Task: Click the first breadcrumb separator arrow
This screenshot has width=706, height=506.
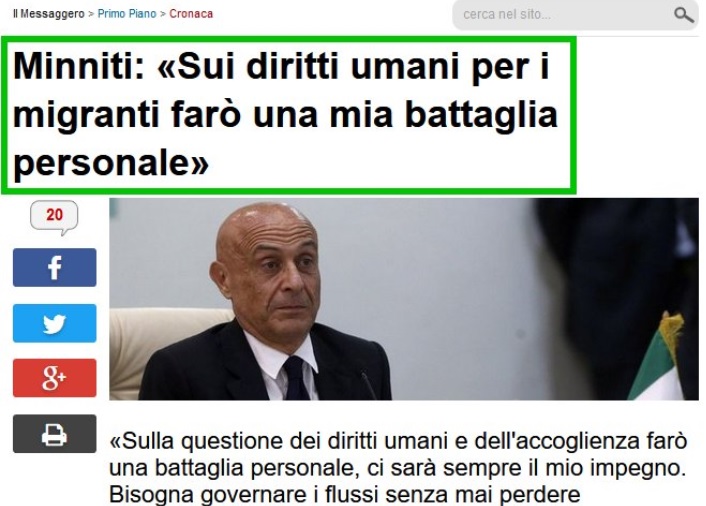Action: [91, 14]
